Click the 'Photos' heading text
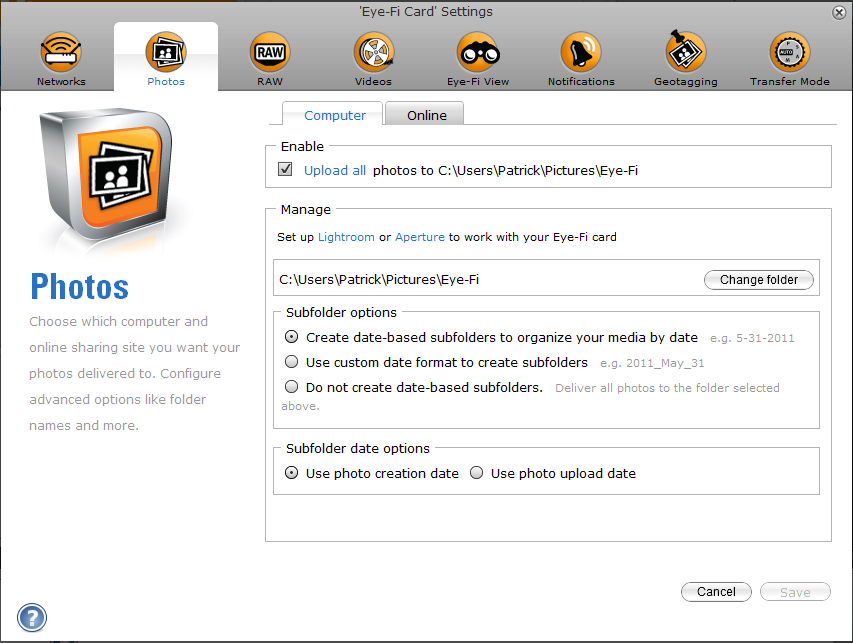This screenshot has height=643, width=853. 79,287
